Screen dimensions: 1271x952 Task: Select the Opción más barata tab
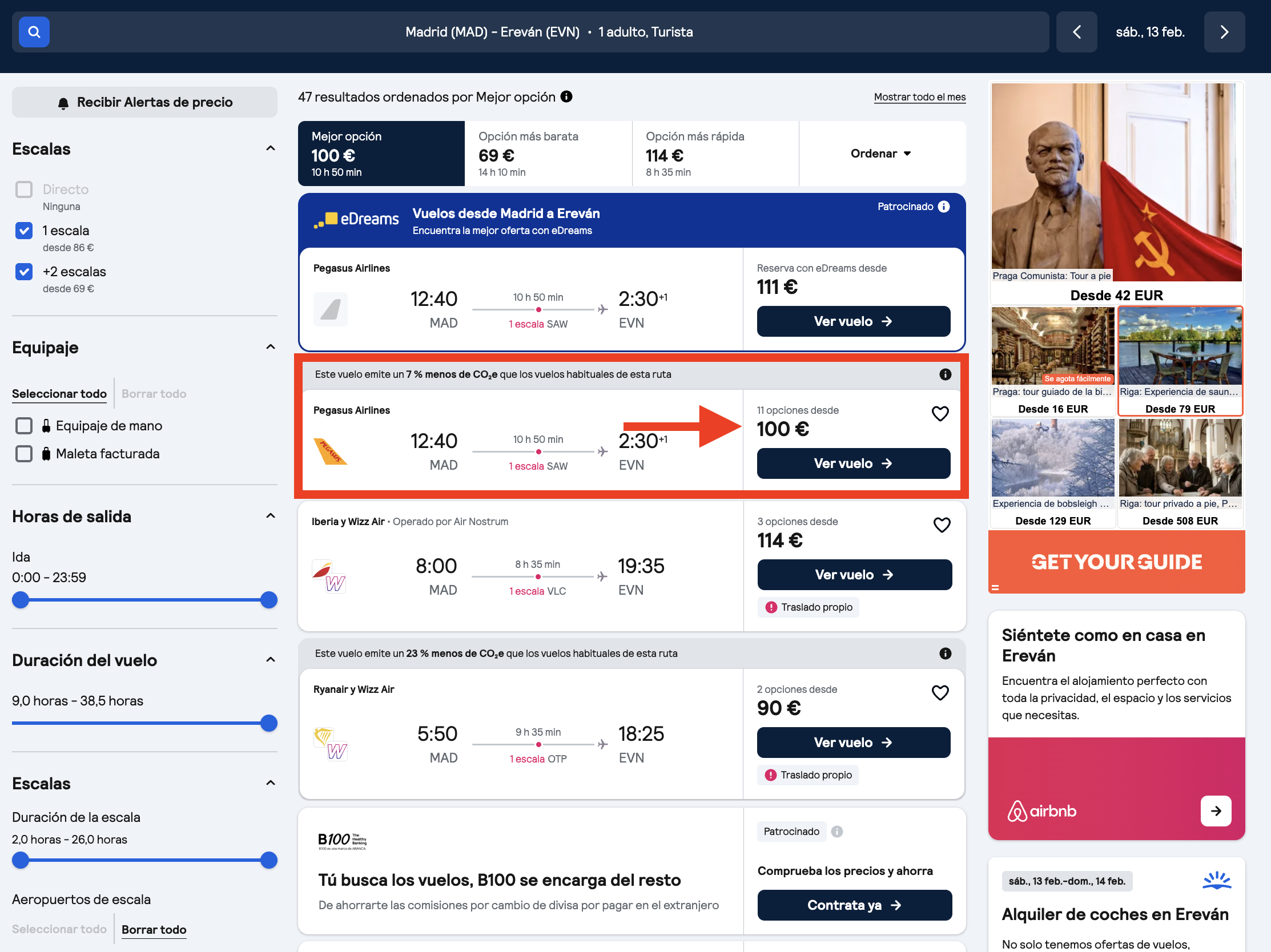548,154
